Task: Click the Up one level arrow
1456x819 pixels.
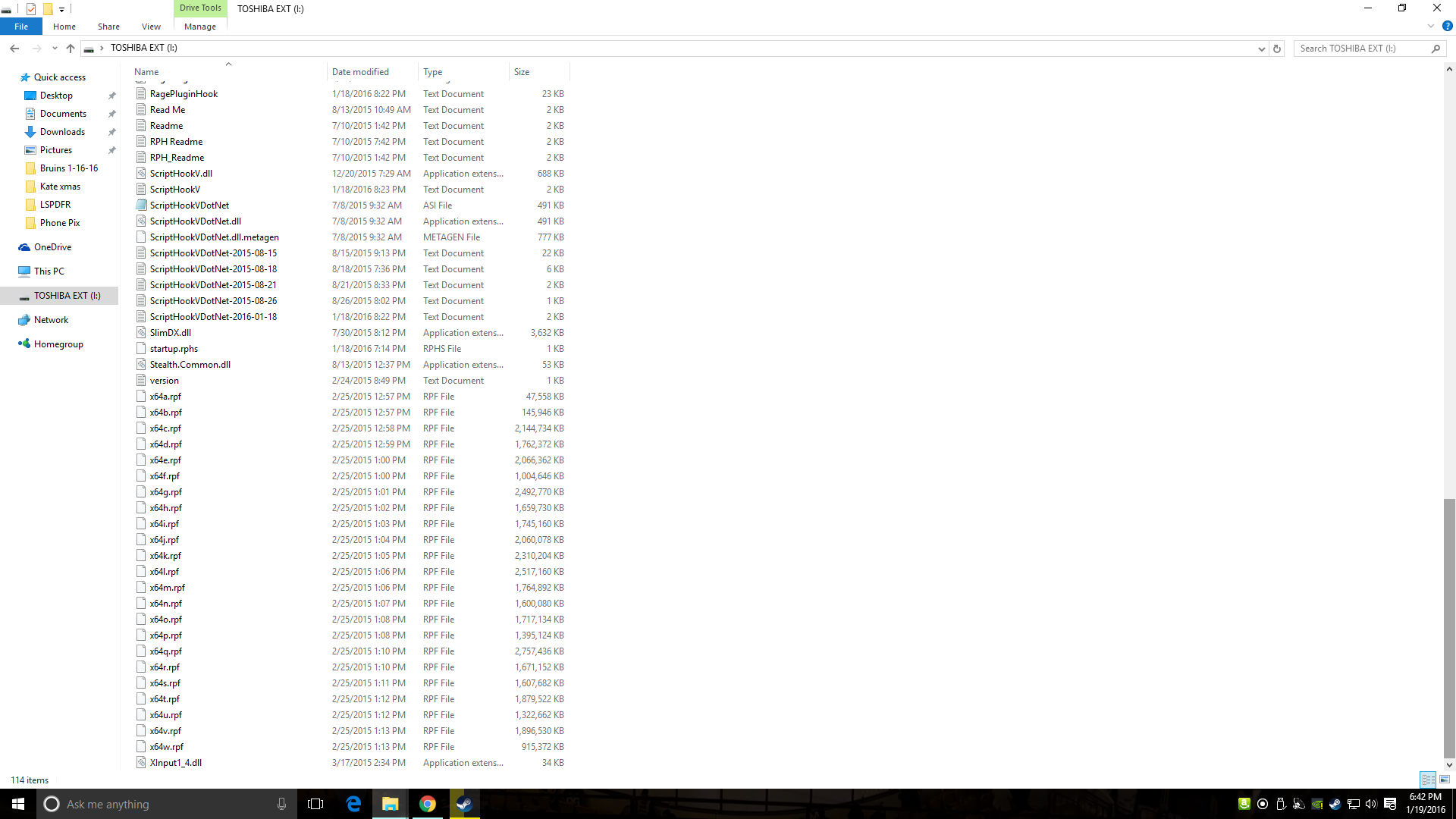Action: [71, 48]
